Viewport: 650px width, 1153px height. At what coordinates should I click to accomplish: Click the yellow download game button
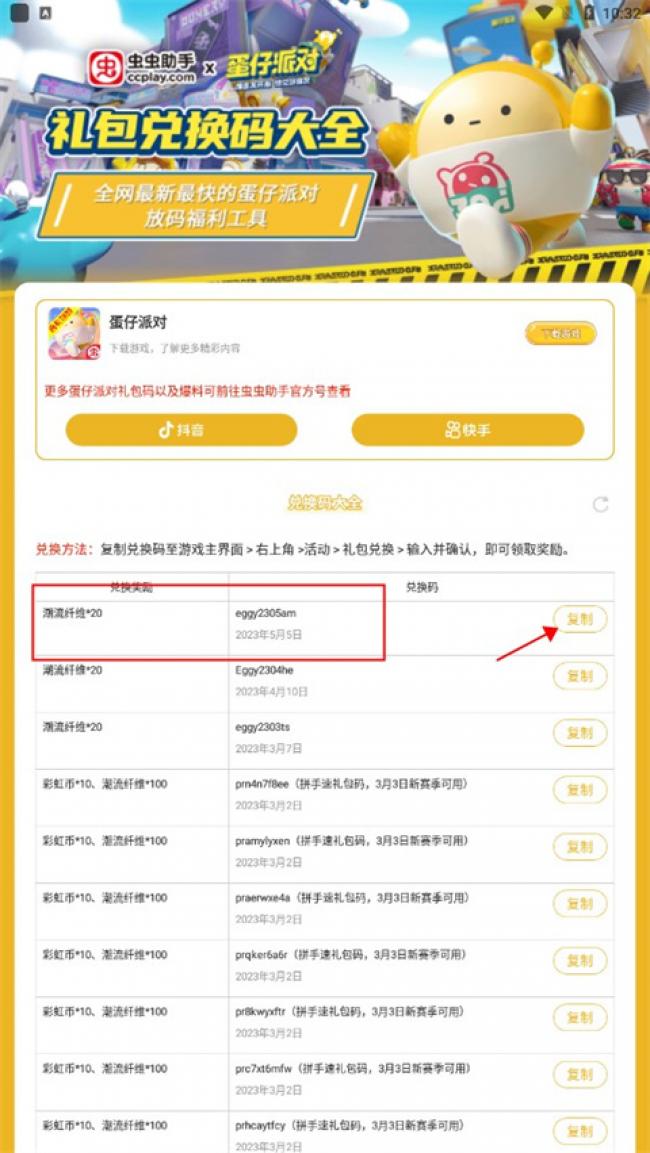pyautogui.click(x=560, y=333)
